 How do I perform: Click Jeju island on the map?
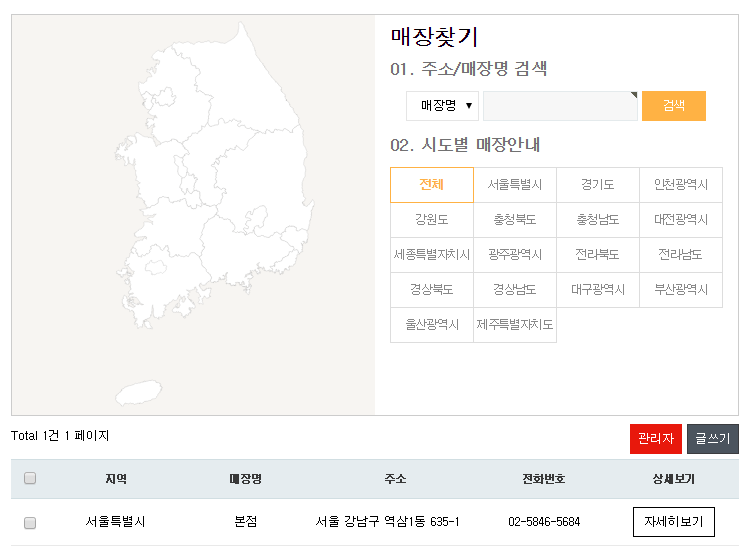click(138, 392)
